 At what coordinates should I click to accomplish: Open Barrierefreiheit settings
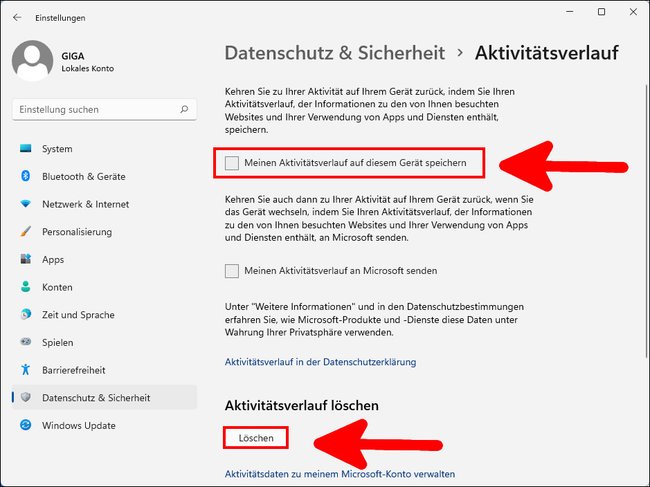click(x=74, y=370)
